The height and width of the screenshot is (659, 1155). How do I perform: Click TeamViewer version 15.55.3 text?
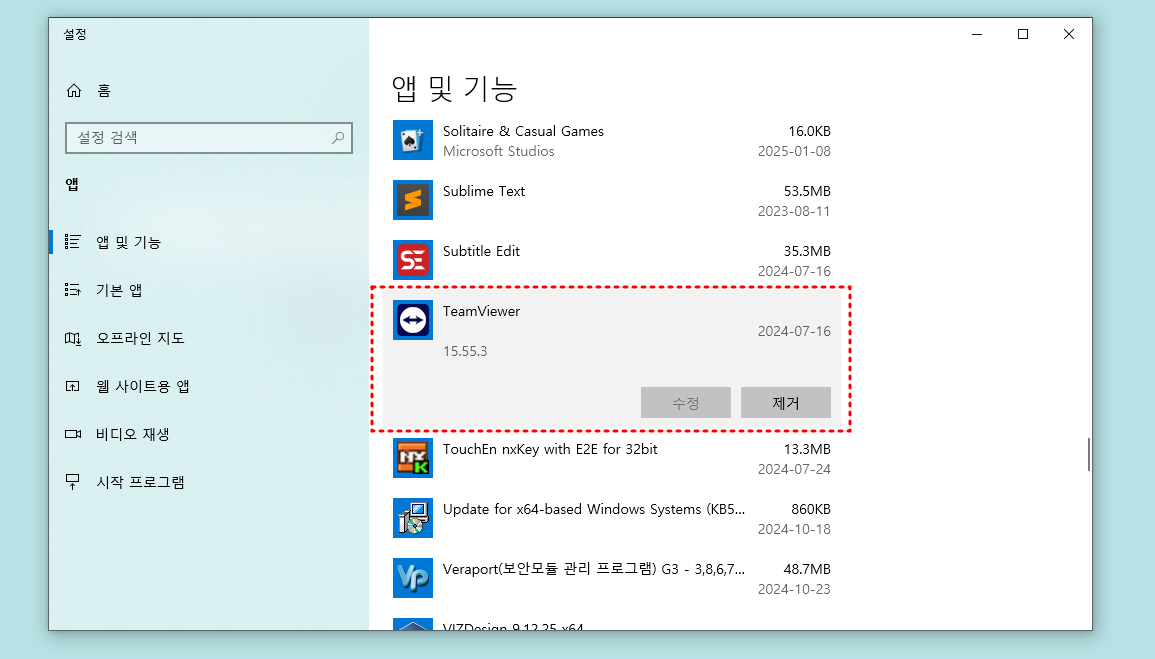point(465,351)
